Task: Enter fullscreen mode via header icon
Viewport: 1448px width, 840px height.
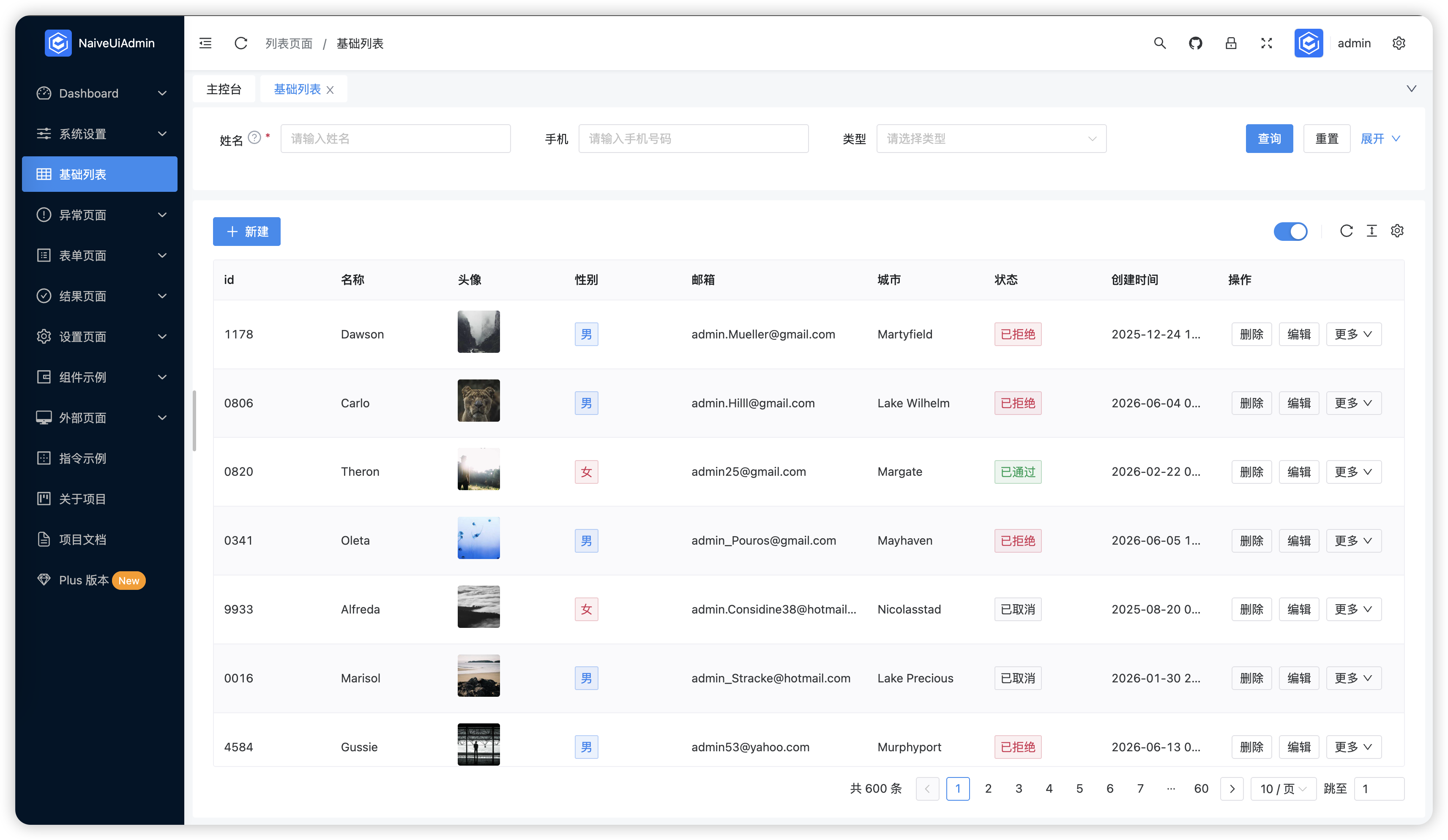Action: [1266, 43]
